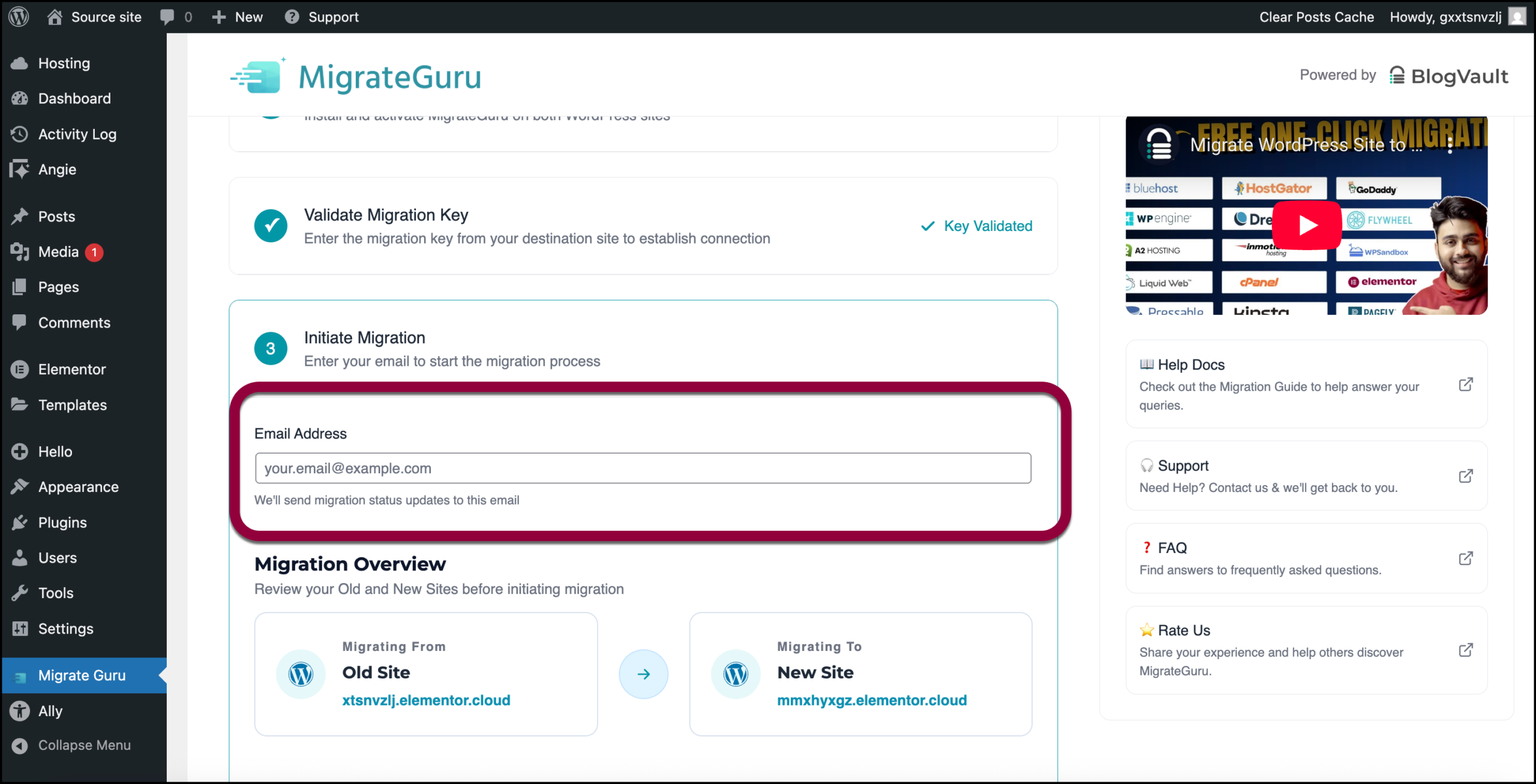The width and height of the screenshot is (1536, 784).
Task: Collapse the WordPress admin menu
Action: (x=84, y=745)
